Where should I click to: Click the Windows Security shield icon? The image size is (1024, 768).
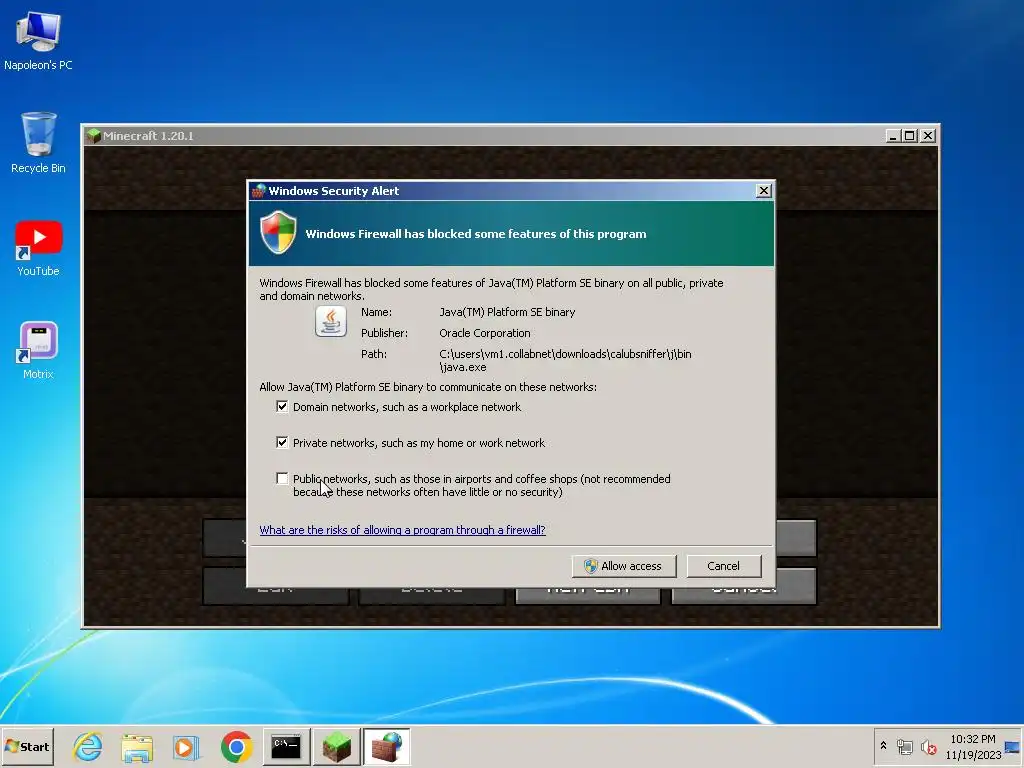(x=278, y=232)
